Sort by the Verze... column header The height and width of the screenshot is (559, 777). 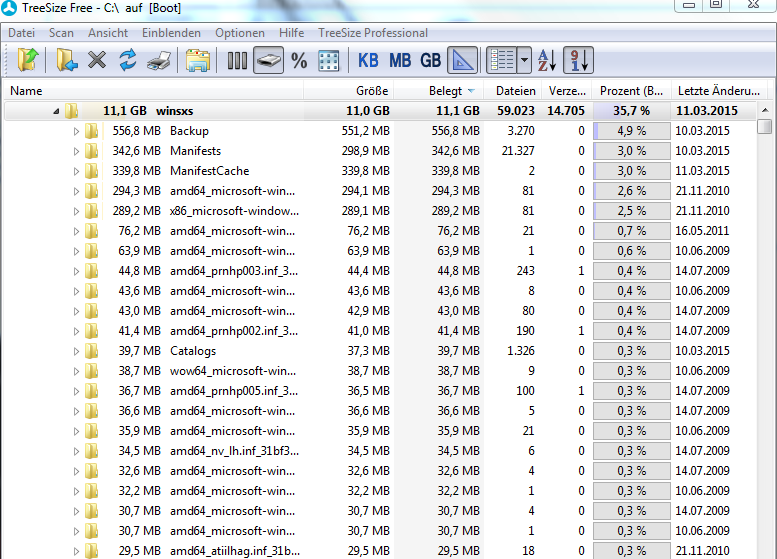point(567,91)
